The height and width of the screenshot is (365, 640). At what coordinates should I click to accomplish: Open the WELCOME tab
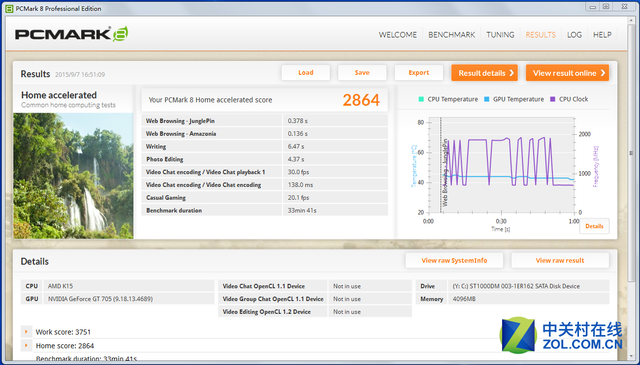tap(398, 35)
